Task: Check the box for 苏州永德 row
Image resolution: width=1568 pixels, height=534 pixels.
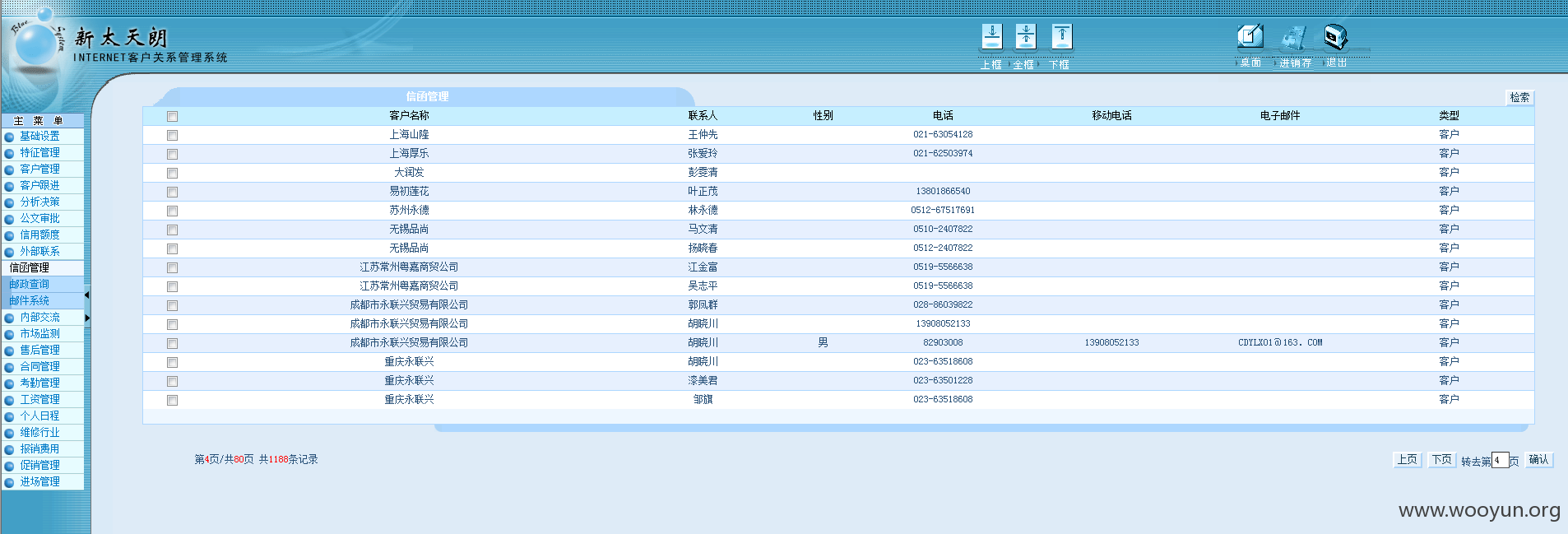Action: click(172, 211)
